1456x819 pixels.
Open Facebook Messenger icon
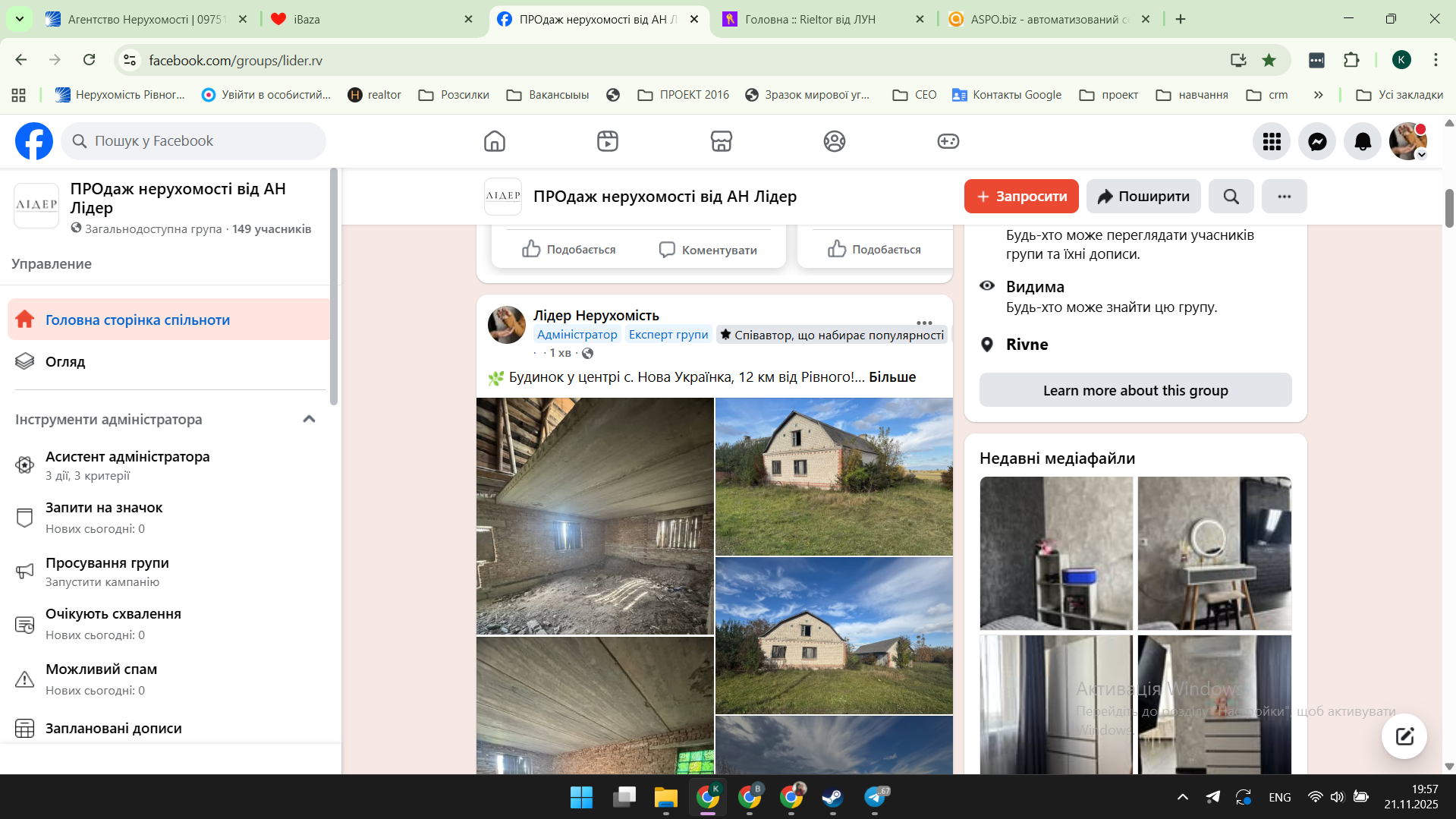pos(1317,141)
